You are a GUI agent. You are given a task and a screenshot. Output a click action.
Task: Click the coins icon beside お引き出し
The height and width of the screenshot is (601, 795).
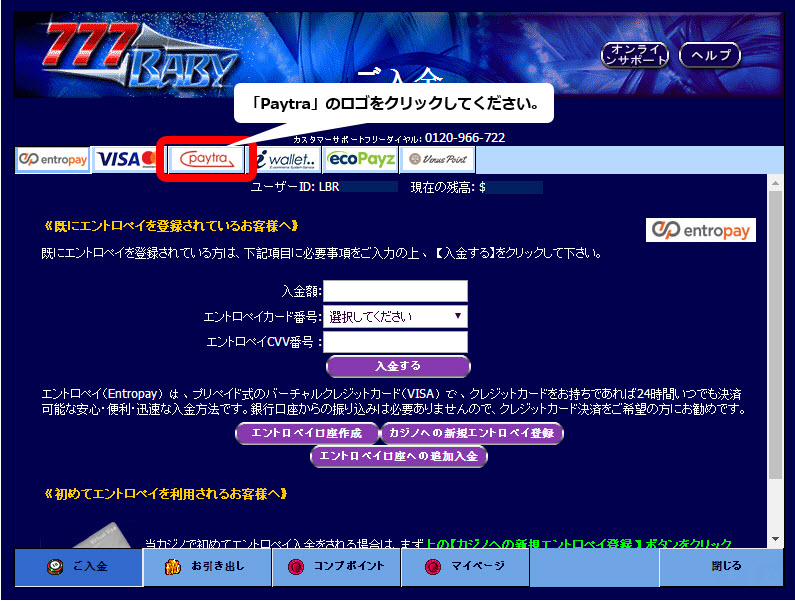click(173, 567)
